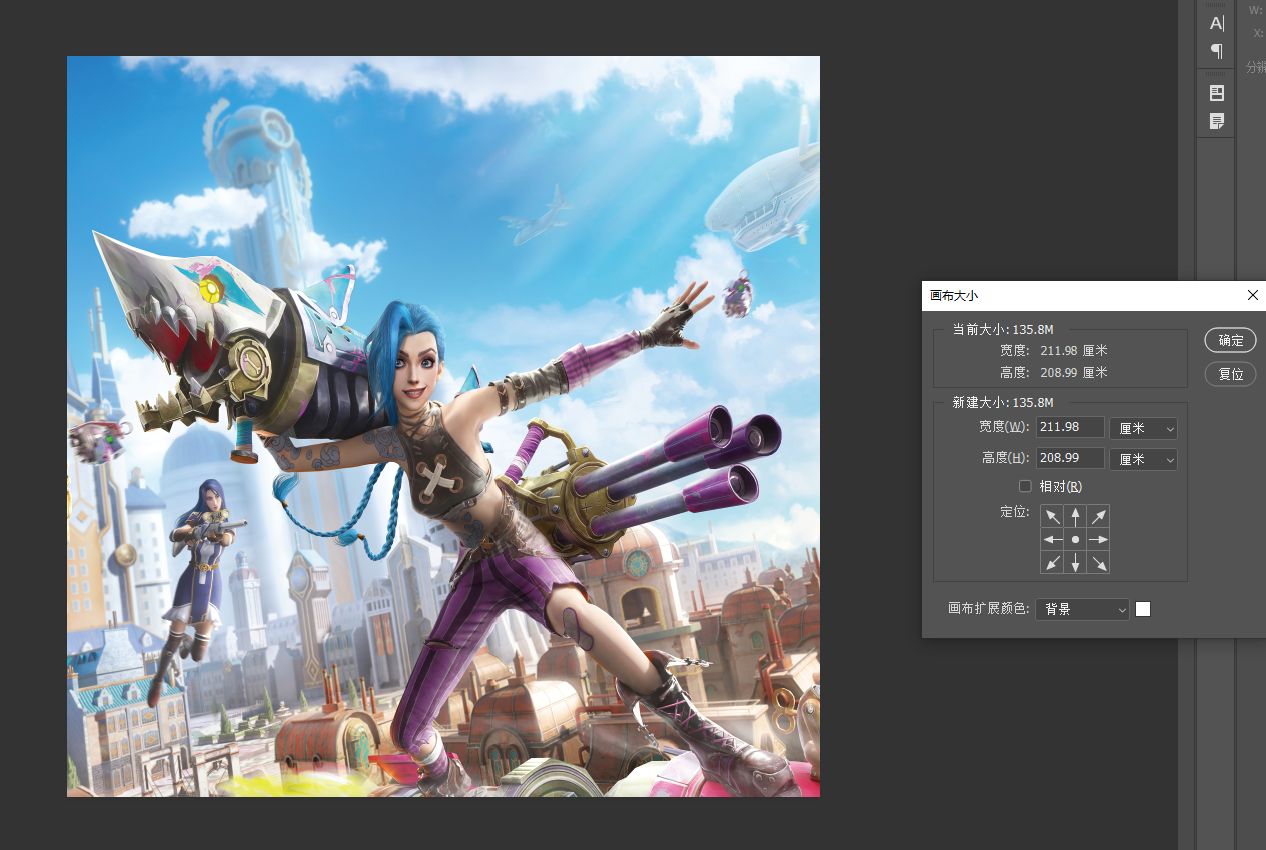Close the 画布大小 dialog
1266x850 pixels.
point(1253,295)
